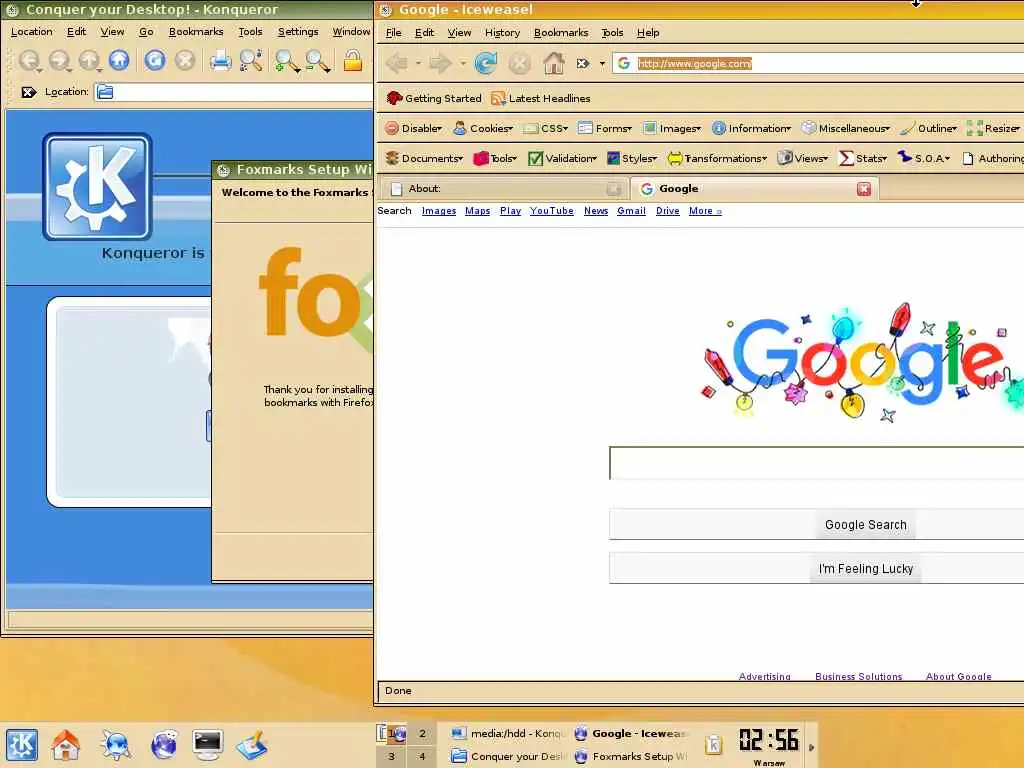The height and width of the screenshot is (768, 1024).
Task: Select Foxmarks Setup taskbar entry
Action: [631, 756]
